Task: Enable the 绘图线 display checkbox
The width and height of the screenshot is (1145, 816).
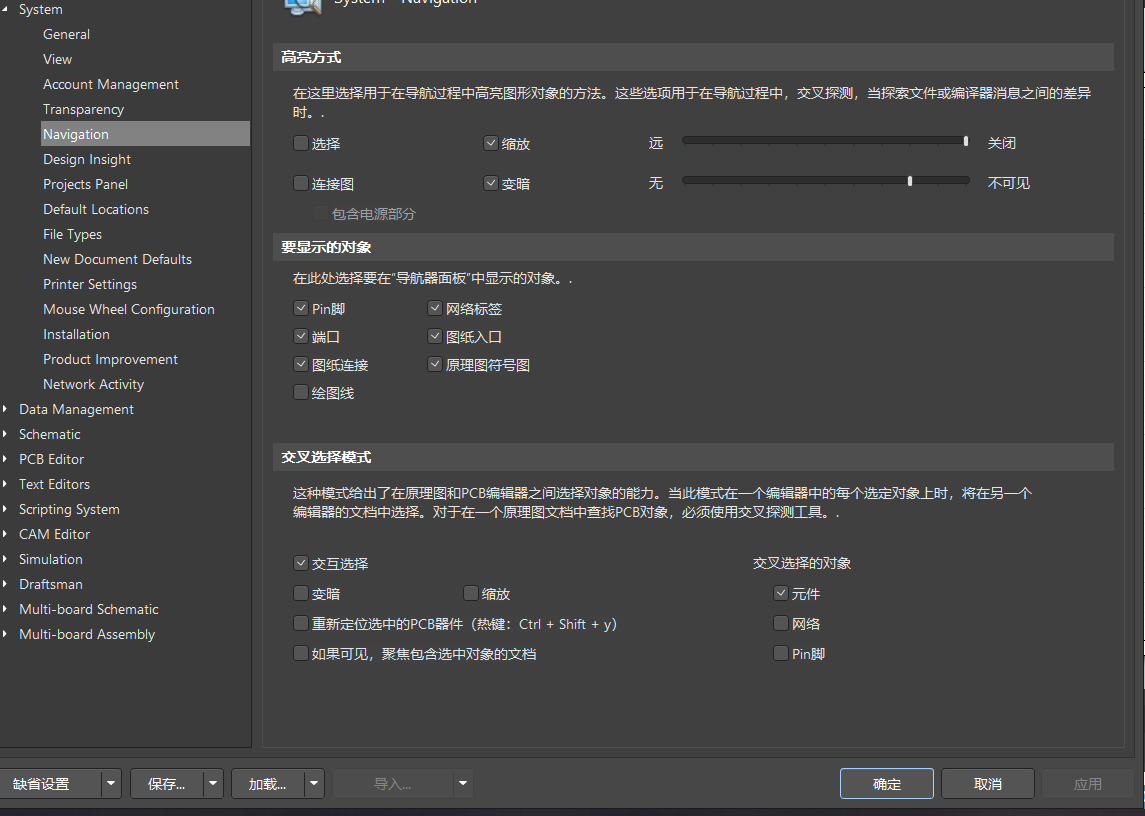Action: (301, 392)
